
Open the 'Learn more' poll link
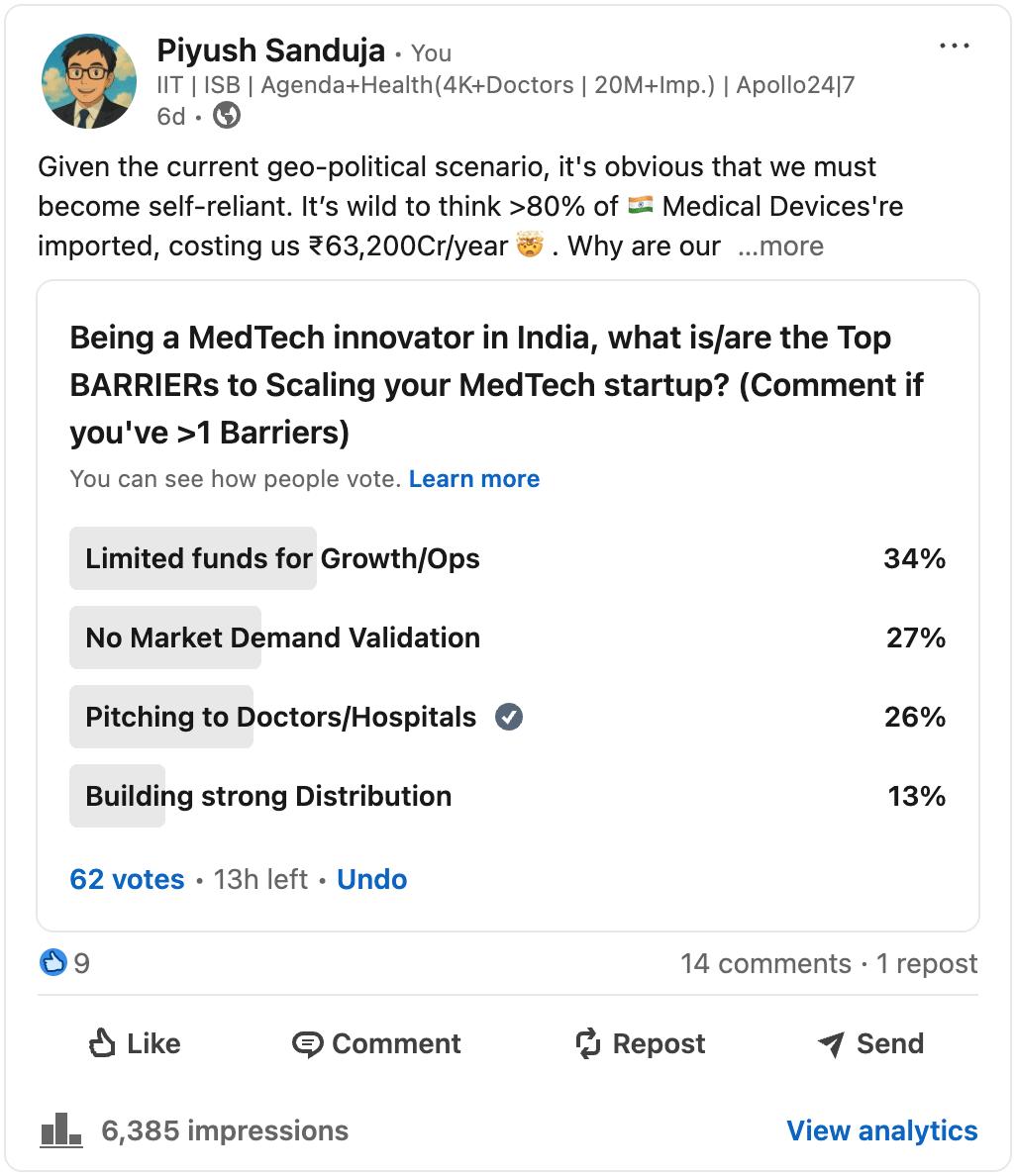click(473, 479)
